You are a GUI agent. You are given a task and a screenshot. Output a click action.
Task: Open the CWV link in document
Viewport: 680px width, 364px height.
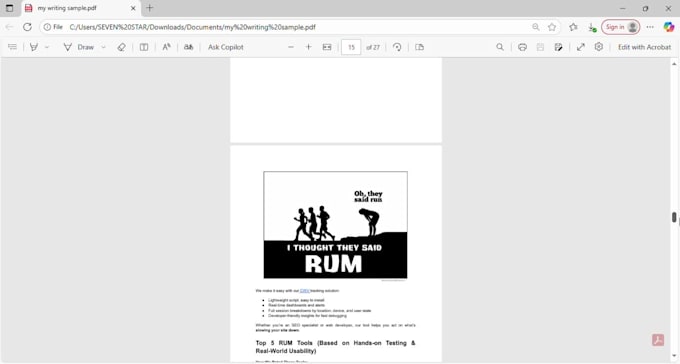(x=305, y=291)
